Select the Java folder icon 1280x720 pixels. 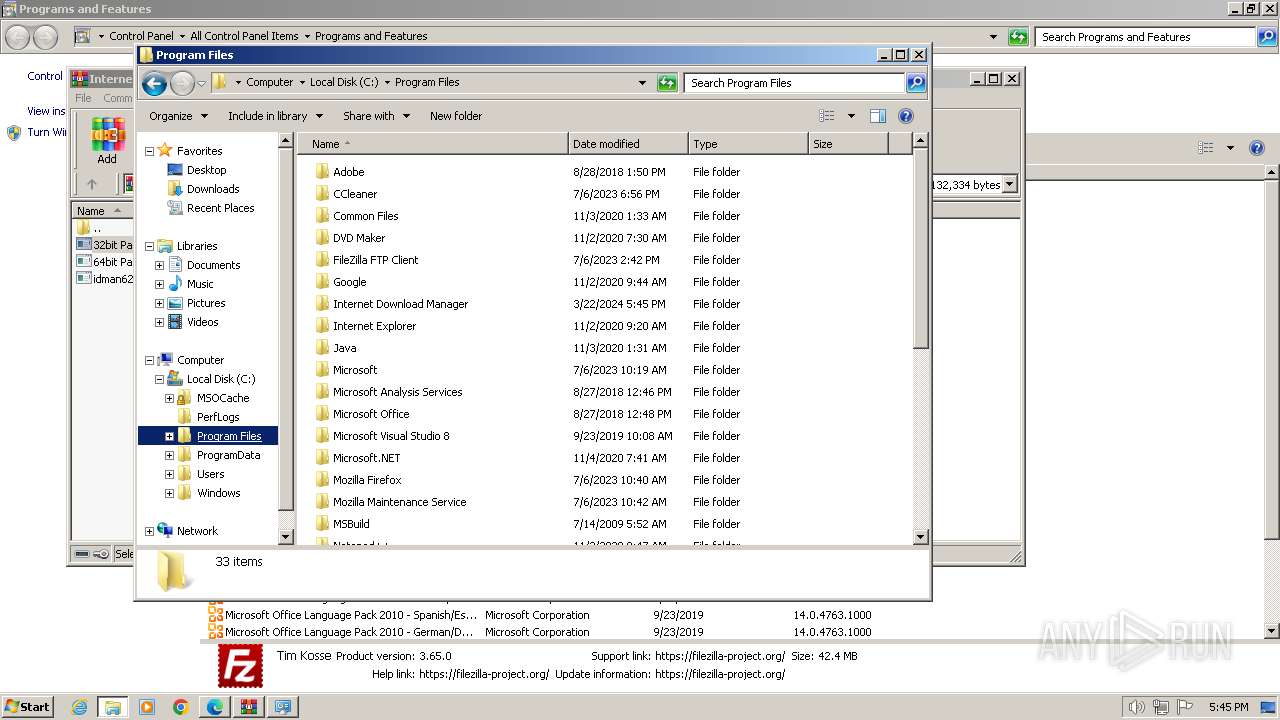(x=322, y=348)
